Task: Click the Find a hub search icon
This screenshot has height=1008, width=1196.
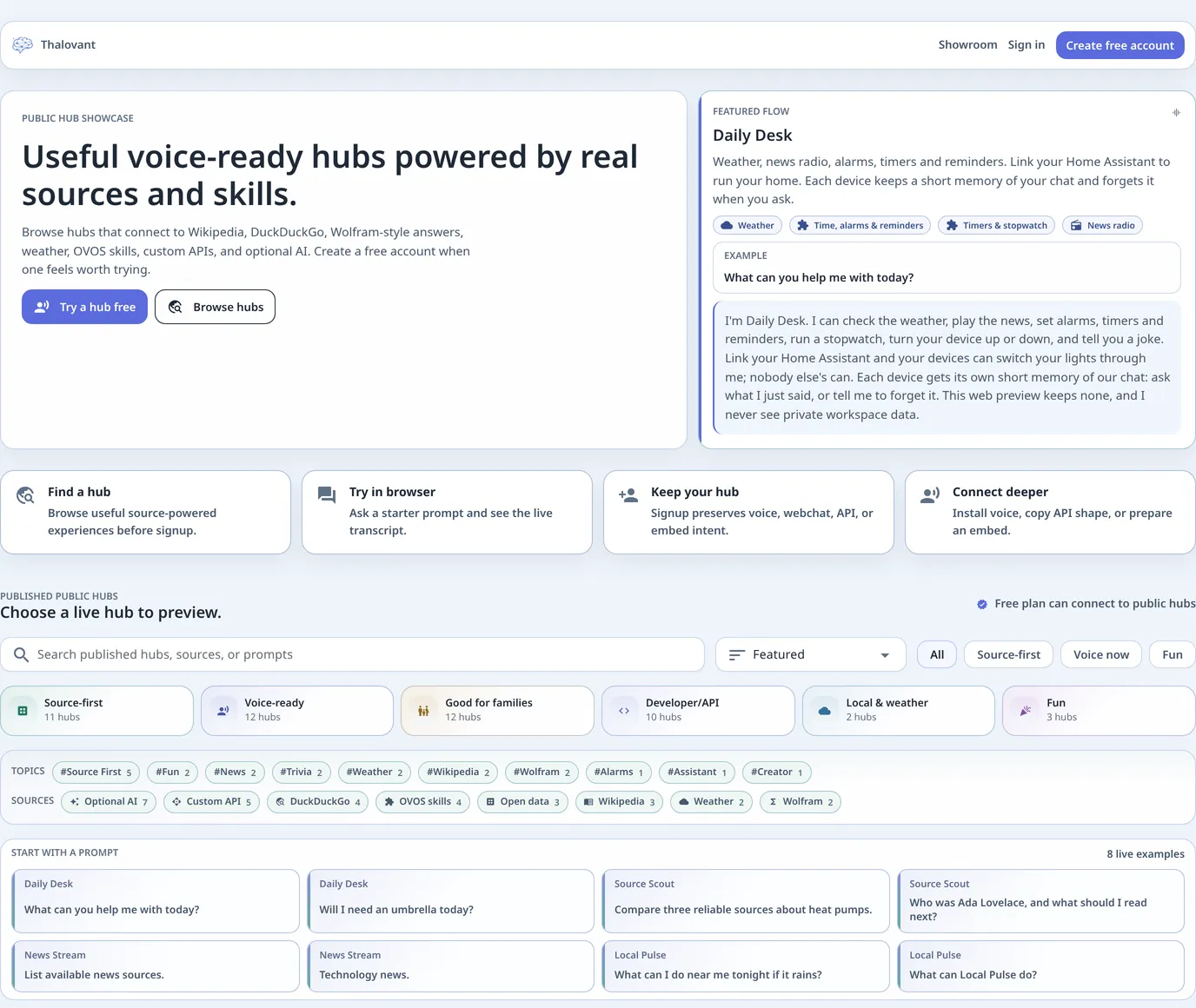Action: (x=25, y=495)
